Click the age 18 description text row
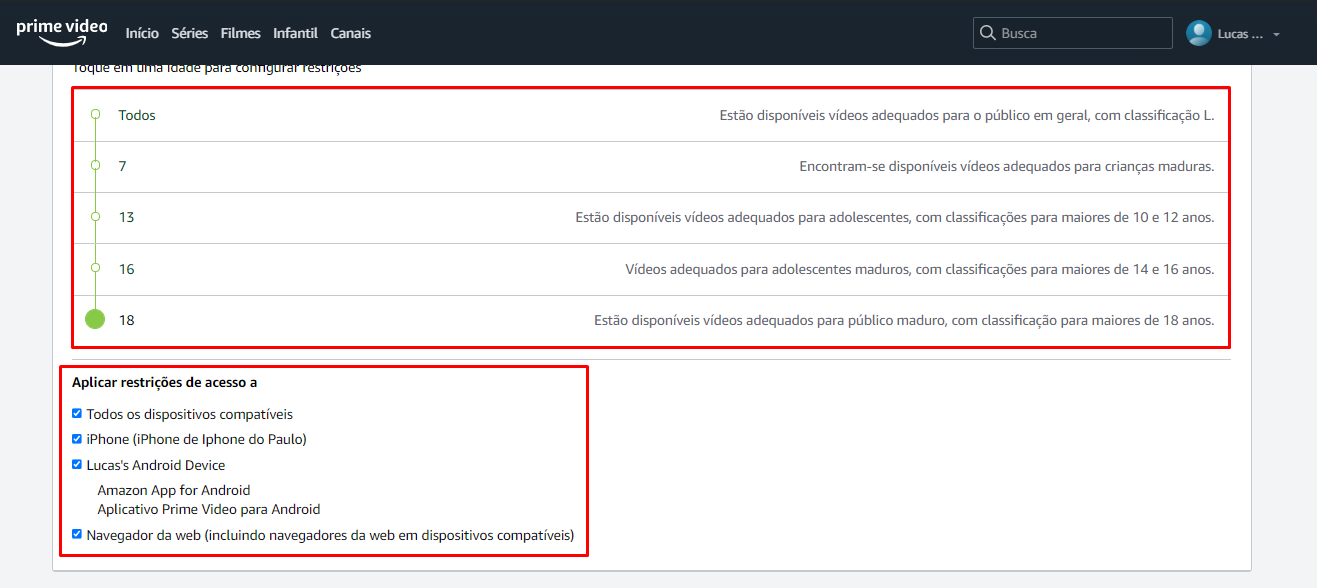Screen dimensions: 1317x588 (903, 321)
